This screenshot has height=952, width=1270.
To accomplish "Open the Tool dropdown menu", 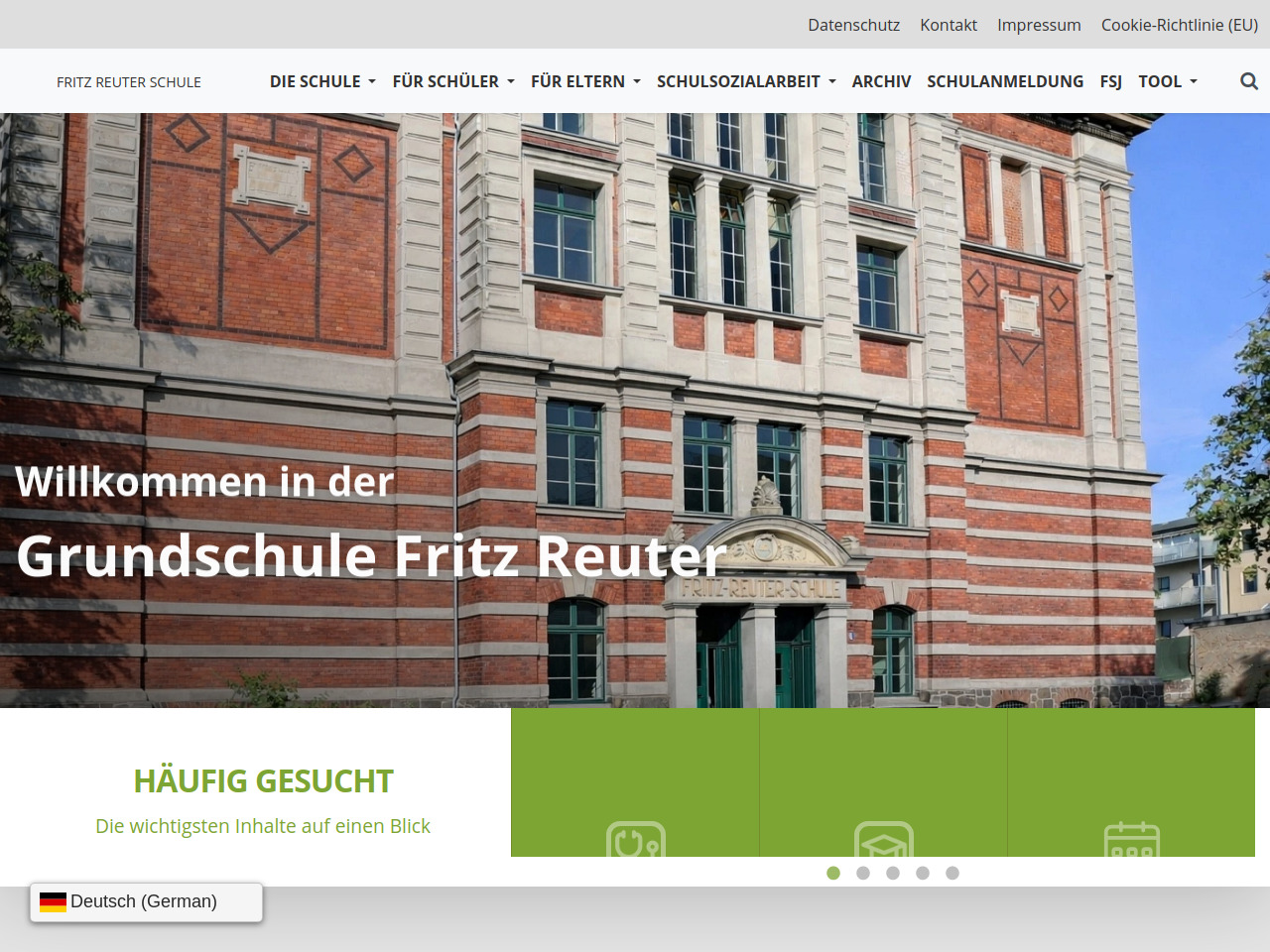I will point(1168,81).
